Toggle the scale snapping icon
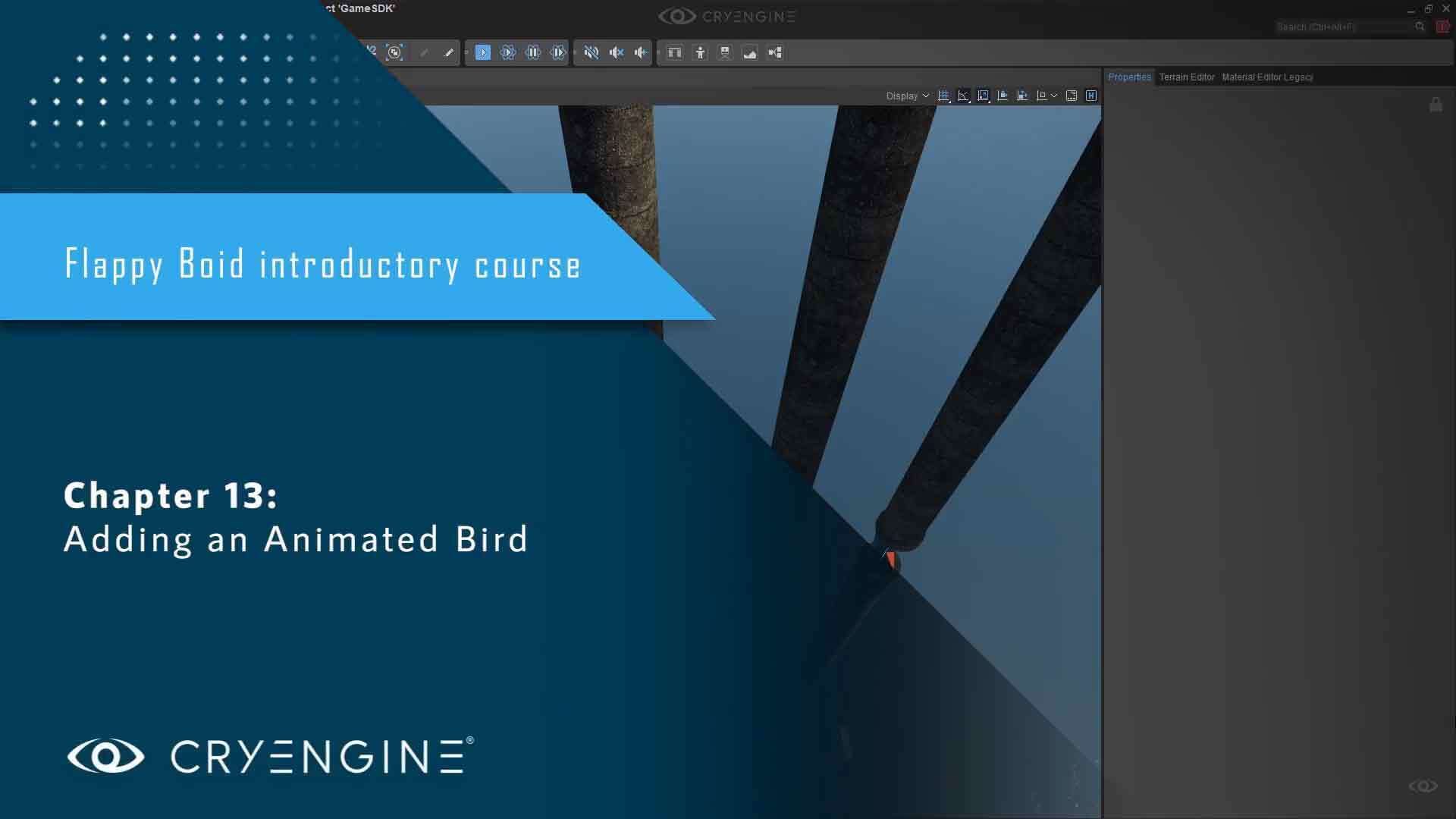 983,96
